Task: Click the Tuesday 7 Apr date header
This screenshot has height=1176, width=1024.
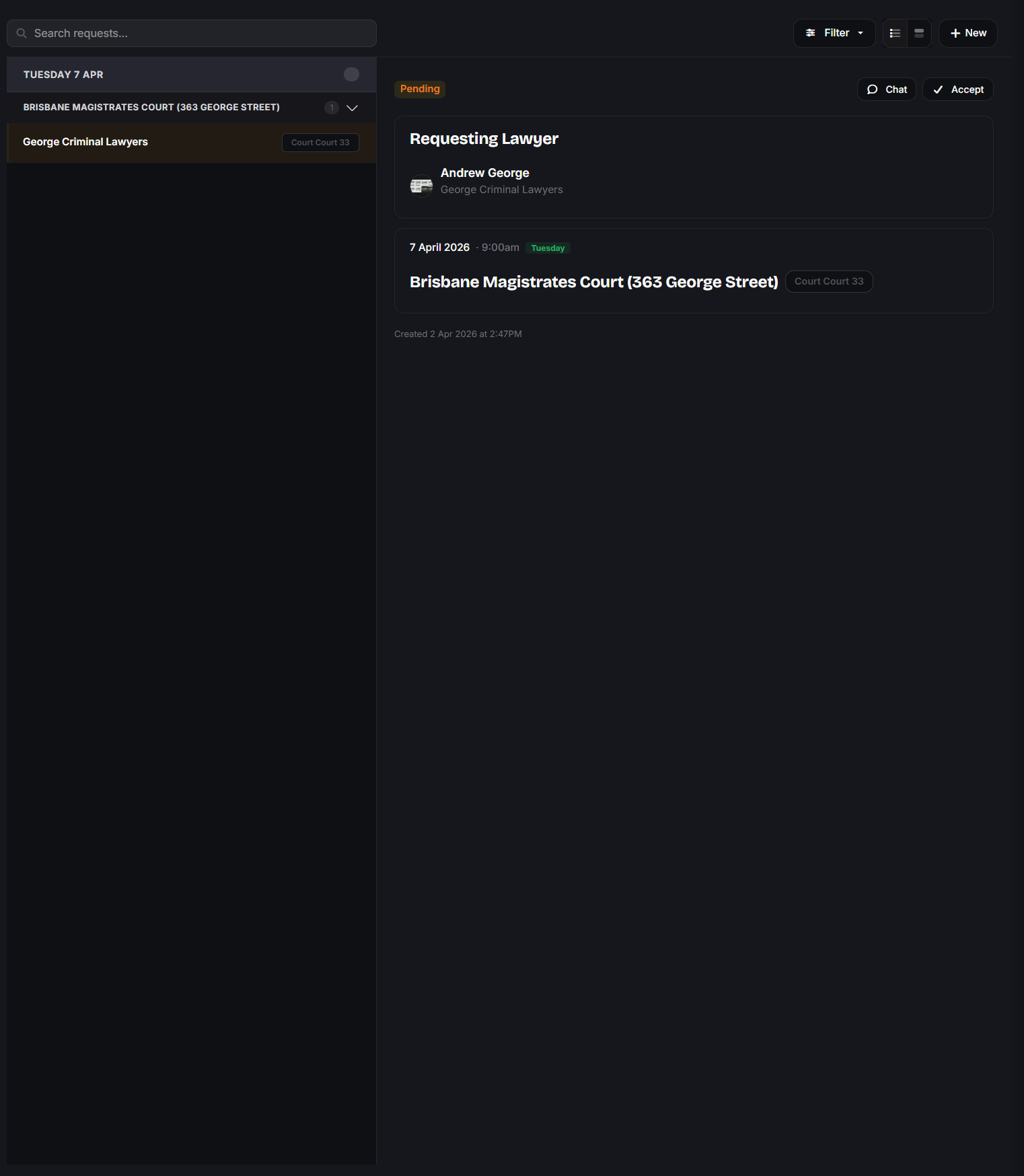Action: (63, 75)
